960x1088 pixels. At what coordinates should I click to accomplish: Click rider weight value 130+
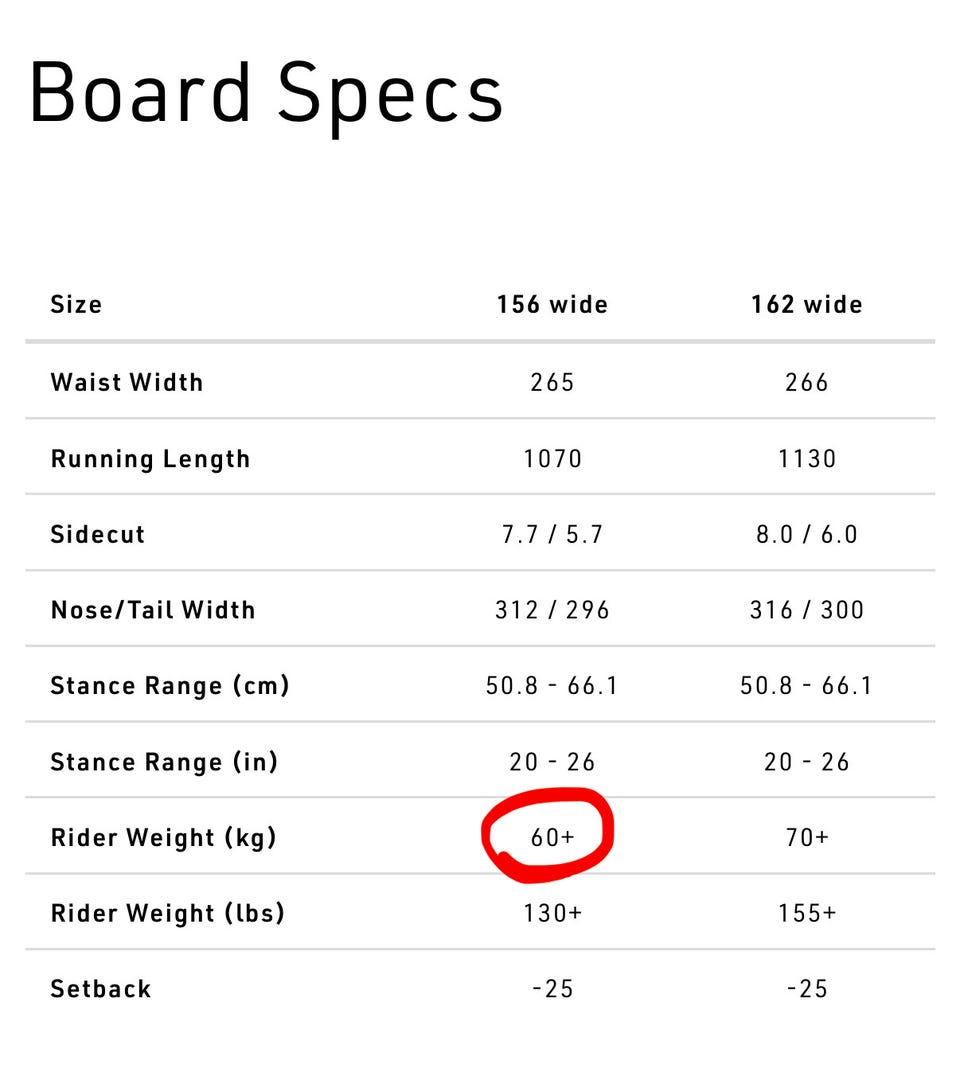(x=552, y=913)
